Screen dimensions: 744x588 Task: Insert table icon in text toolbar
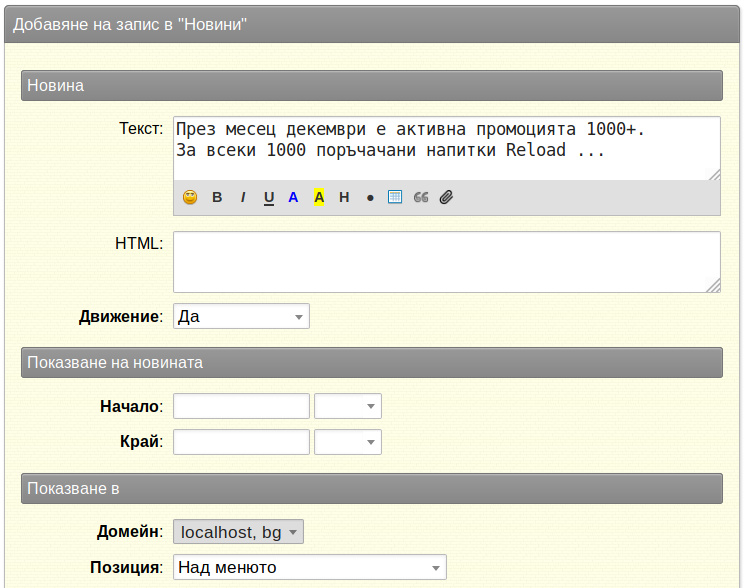(x=395, y=196)
